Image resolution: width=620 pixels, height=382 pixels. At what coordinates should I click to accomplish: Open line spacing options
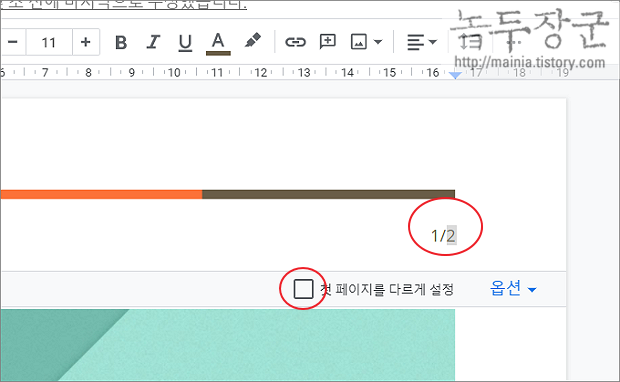[x=470, y=42]
